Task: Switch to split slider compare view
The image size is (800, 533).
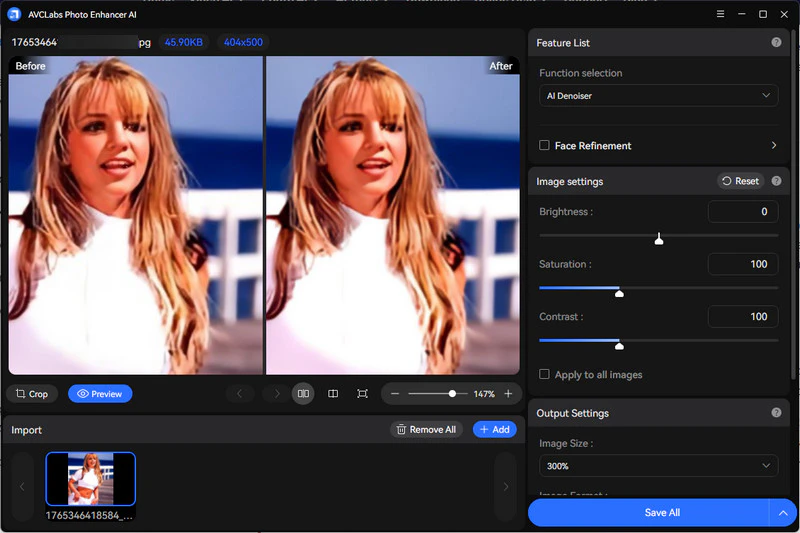Action: coord(333,394)
